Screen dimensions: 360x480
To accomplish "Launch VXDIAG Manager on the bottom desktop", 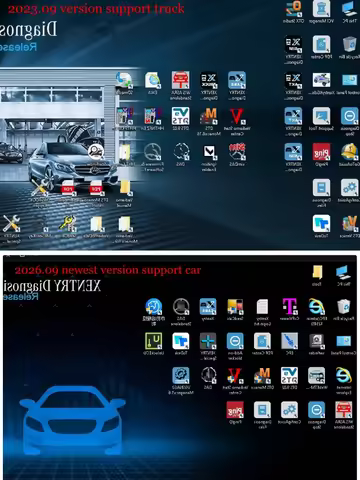I will click(x=181, y=376).
